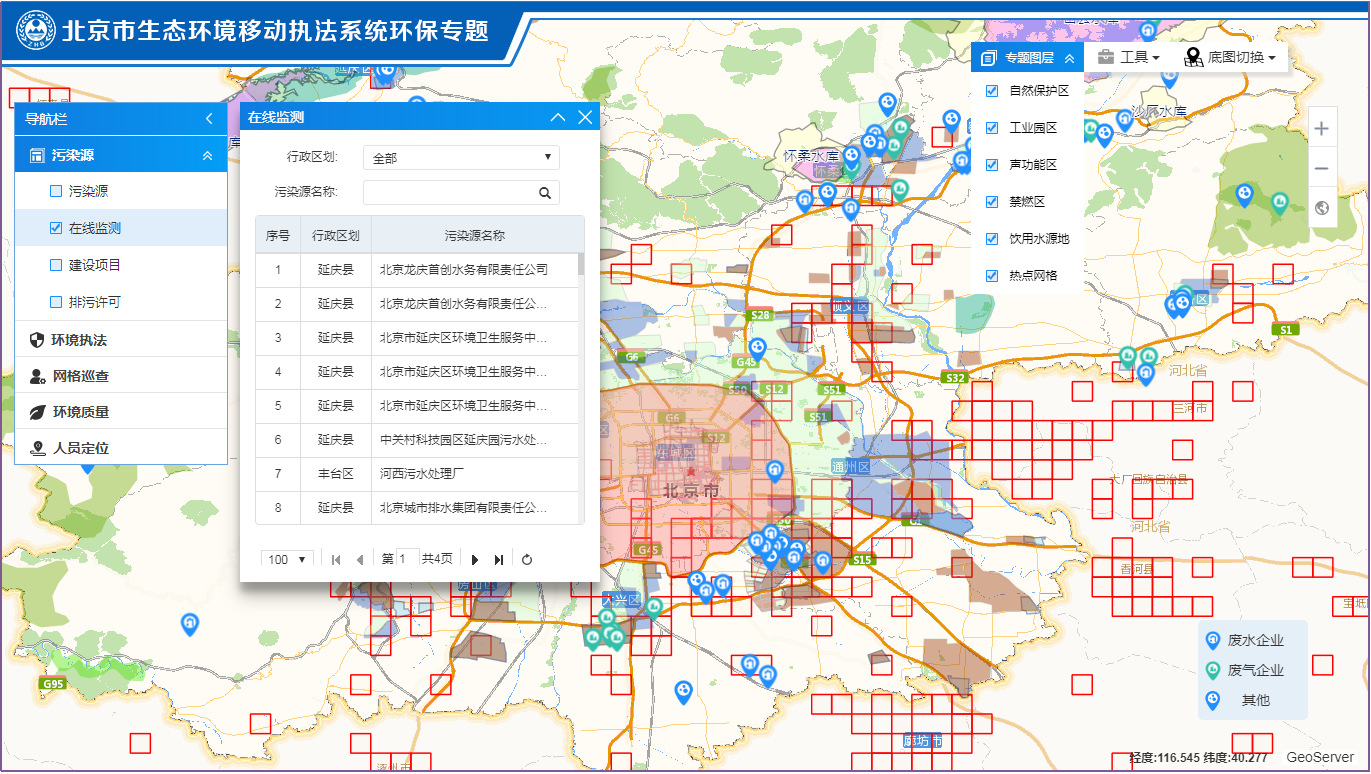Select the 河西污水处理厂 entry in the list

422,474
